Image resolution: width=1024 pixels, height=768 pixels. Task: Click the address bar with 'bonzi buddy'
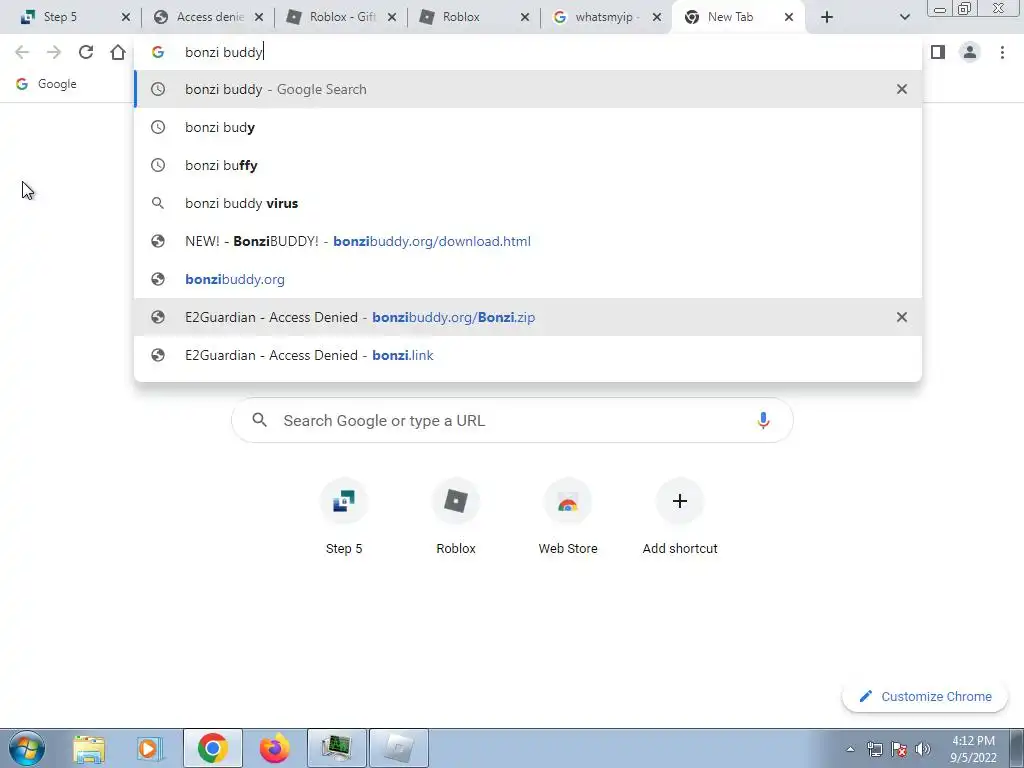click(528, 52)
